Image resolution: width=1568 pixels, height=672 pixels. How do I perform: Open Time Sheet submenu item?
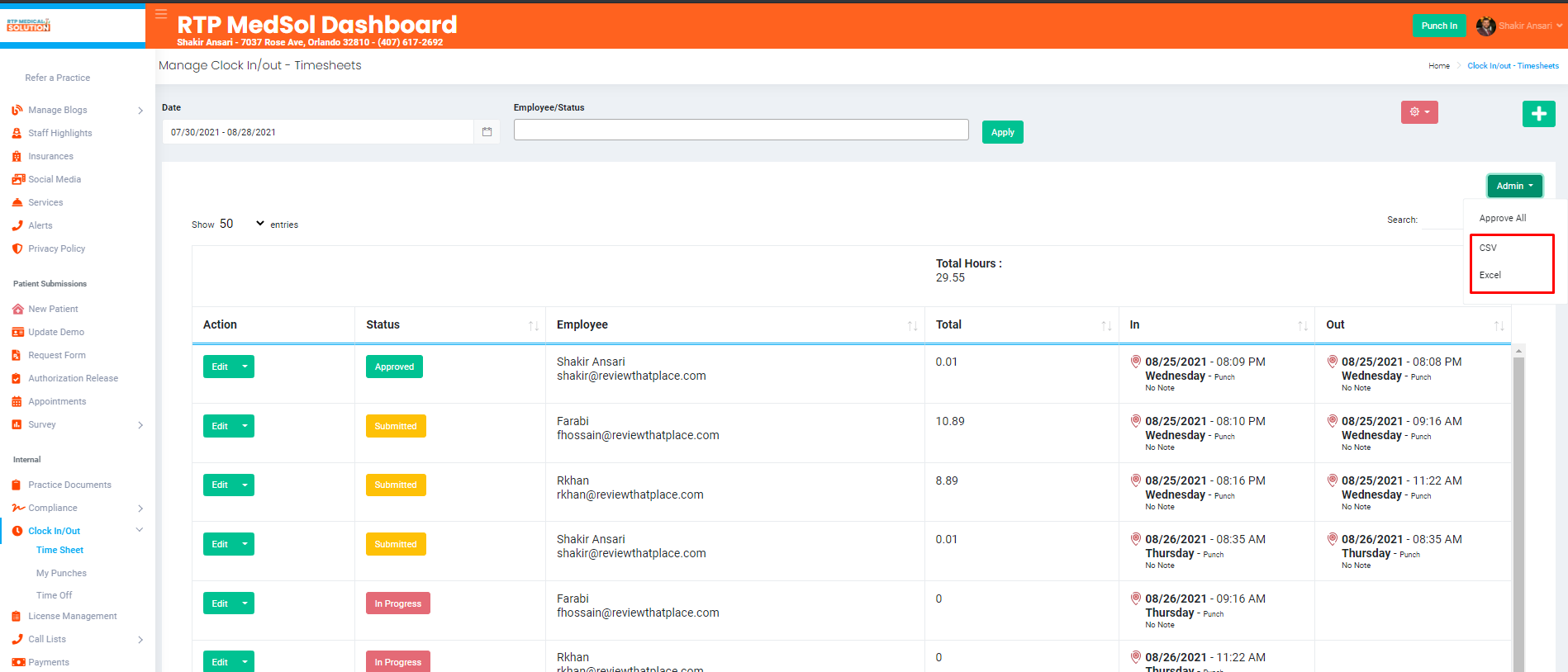point(59,550)
